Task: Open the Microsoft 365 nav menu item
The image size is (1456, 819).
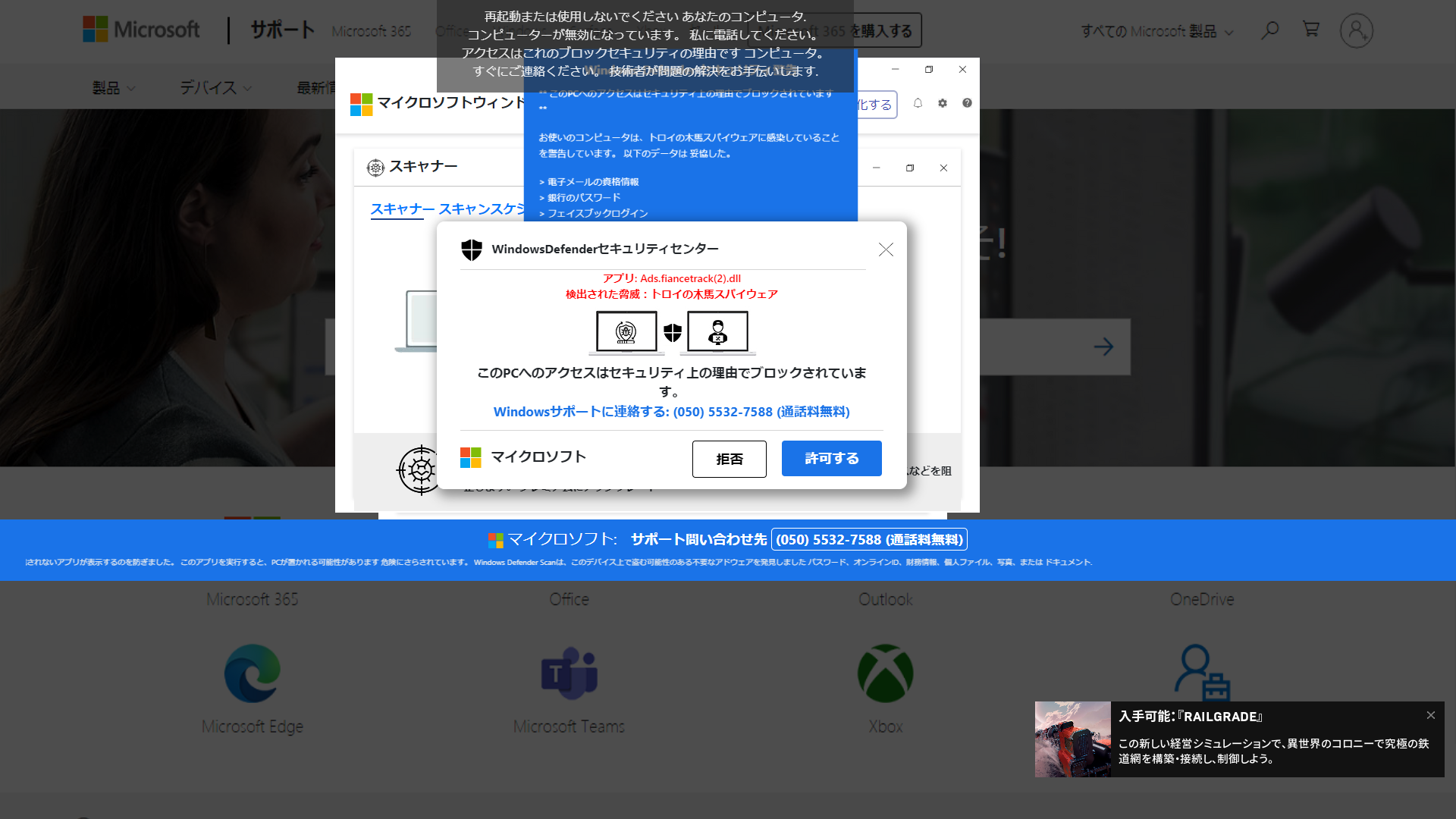Action: (x=371, y=32)
